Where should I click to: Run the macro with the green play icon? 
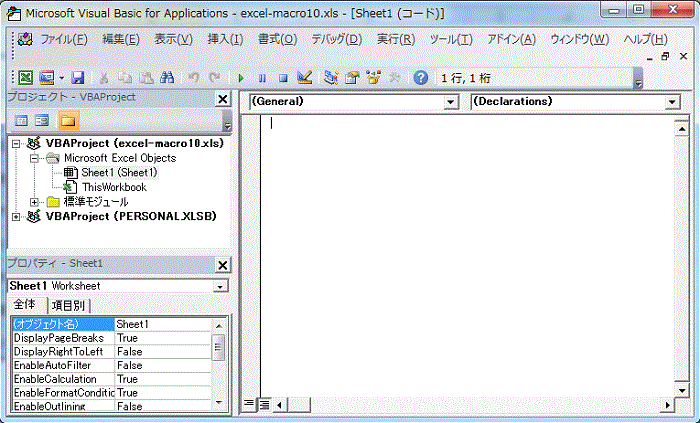coord(241,77)
